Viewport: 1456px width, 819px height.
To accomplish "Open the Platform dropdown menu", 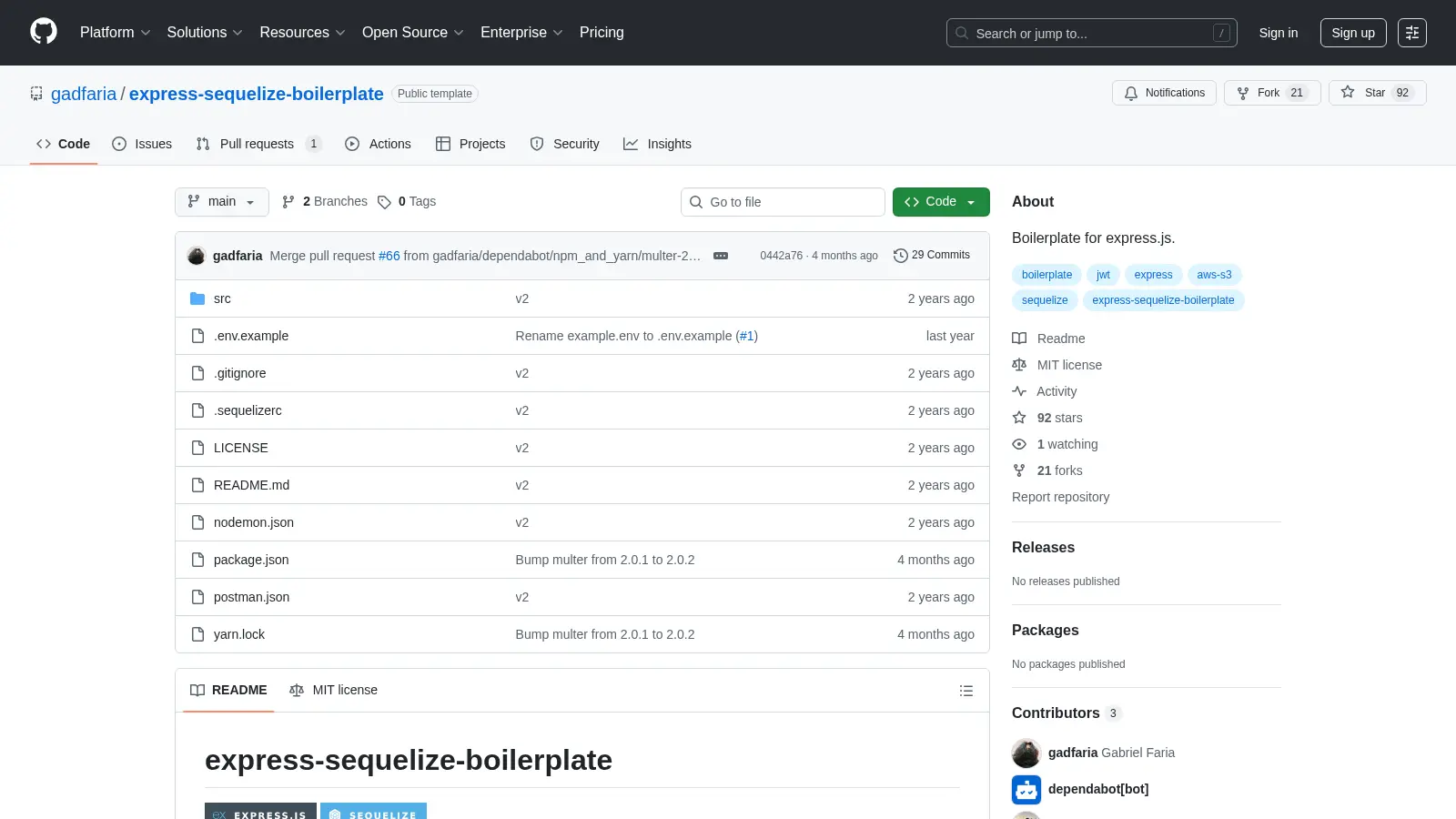I will 116,33.
